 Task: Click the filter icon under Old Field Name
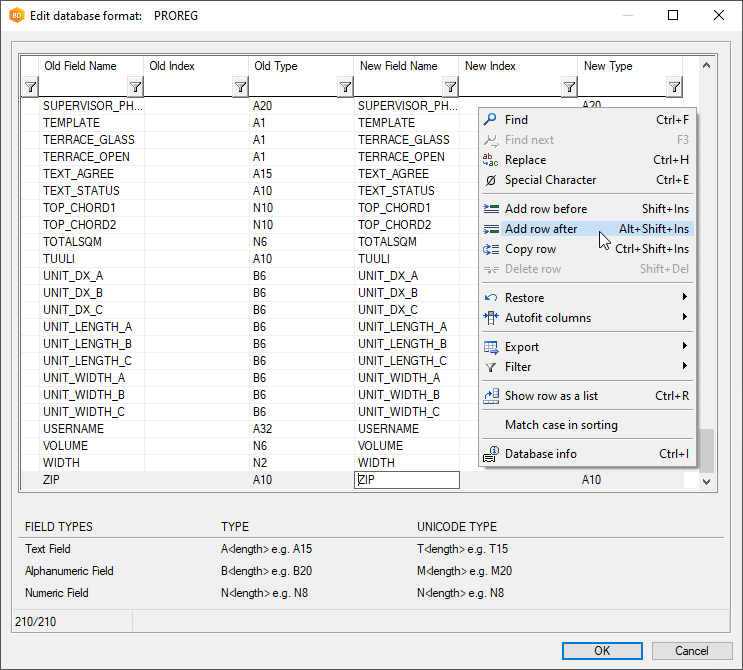click(135, 88)
